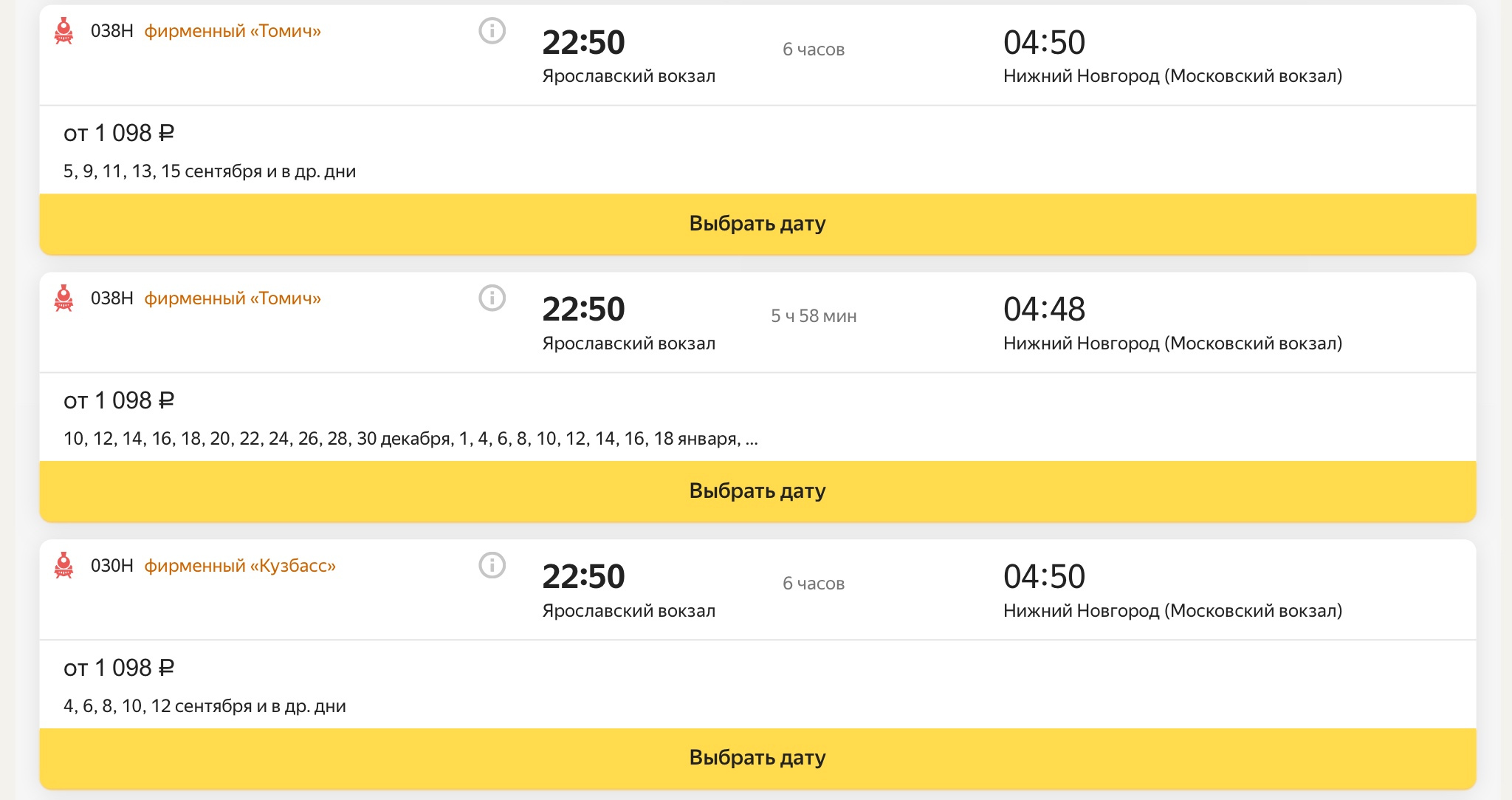The height and width of the screenshot is (800, 1512).
Task: Open «Томич» link for the 5 ч 58 мин trip
Action: point(232,298)
